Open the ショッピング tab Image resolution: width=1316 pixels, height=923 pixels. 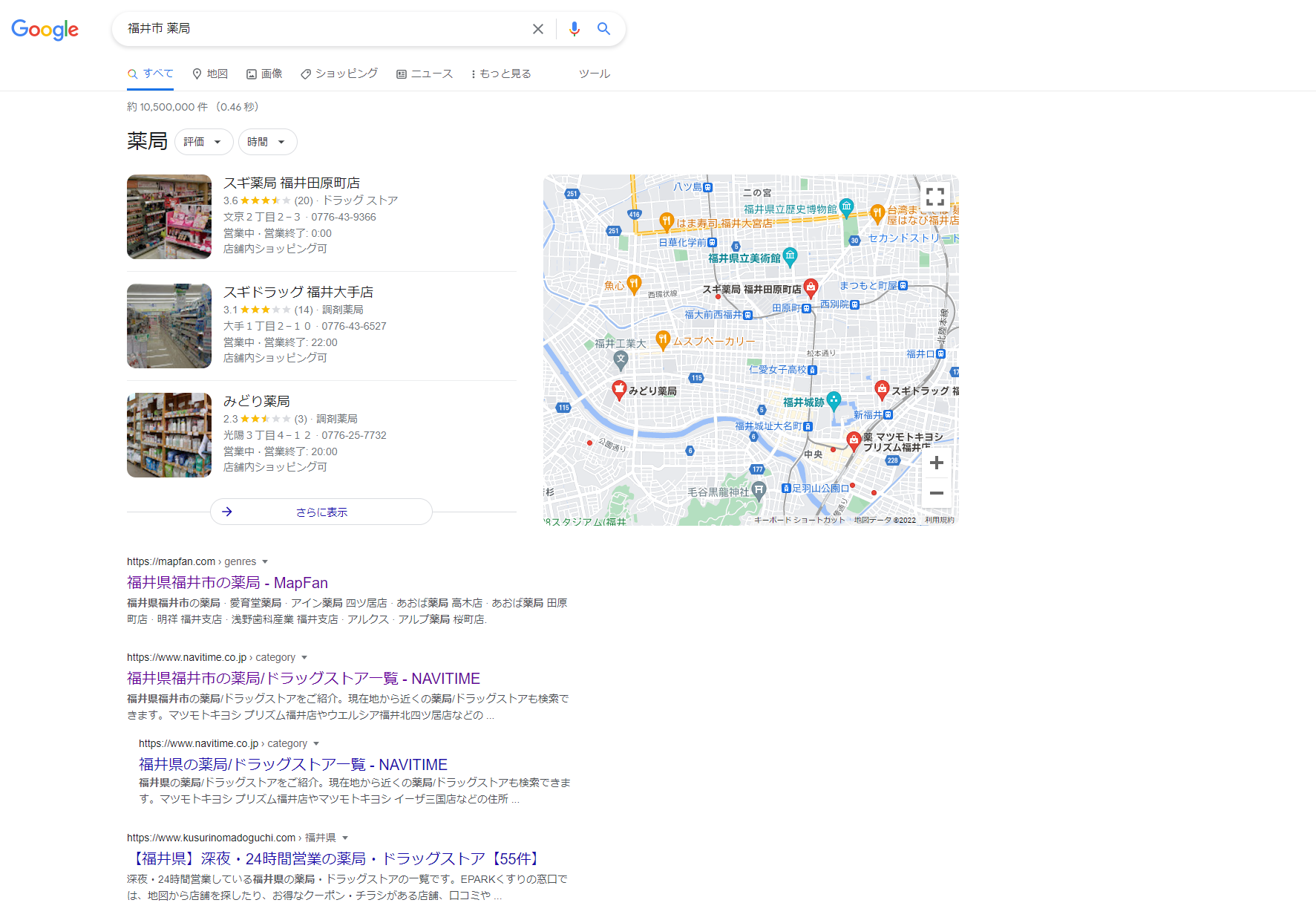click(x=339, y=74)
